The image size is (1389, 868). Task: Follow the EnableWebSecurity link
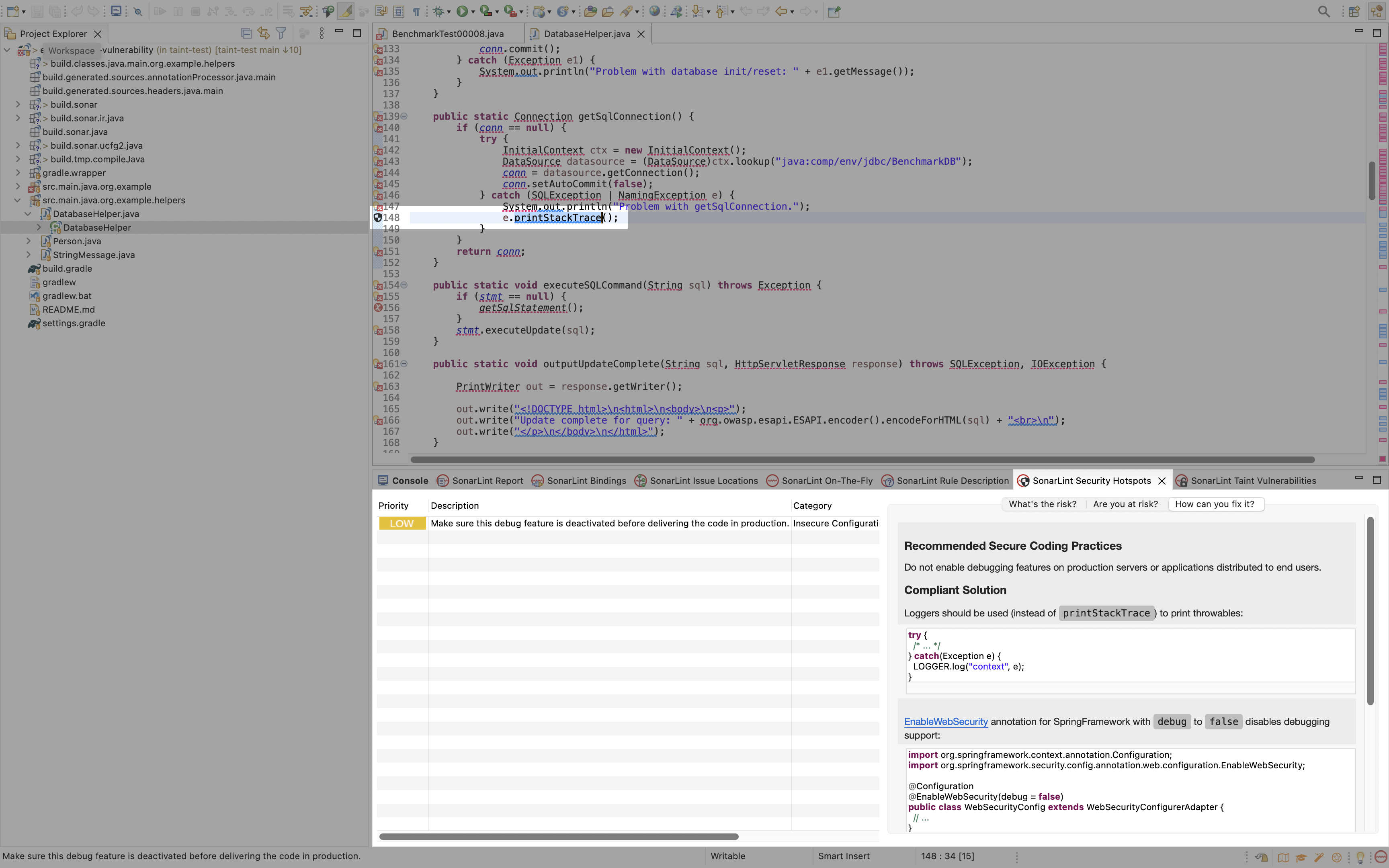(x=946, y=722)
